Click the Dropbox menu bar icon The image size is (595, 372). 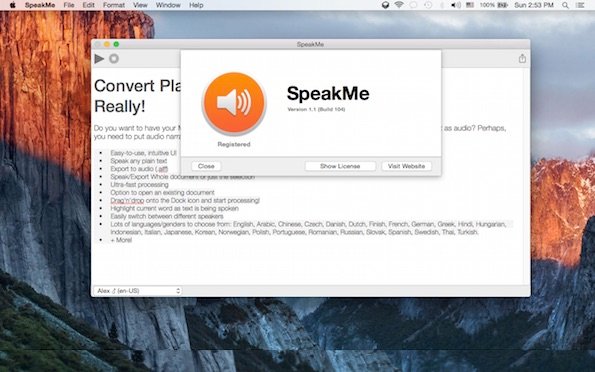coord(386,5)
